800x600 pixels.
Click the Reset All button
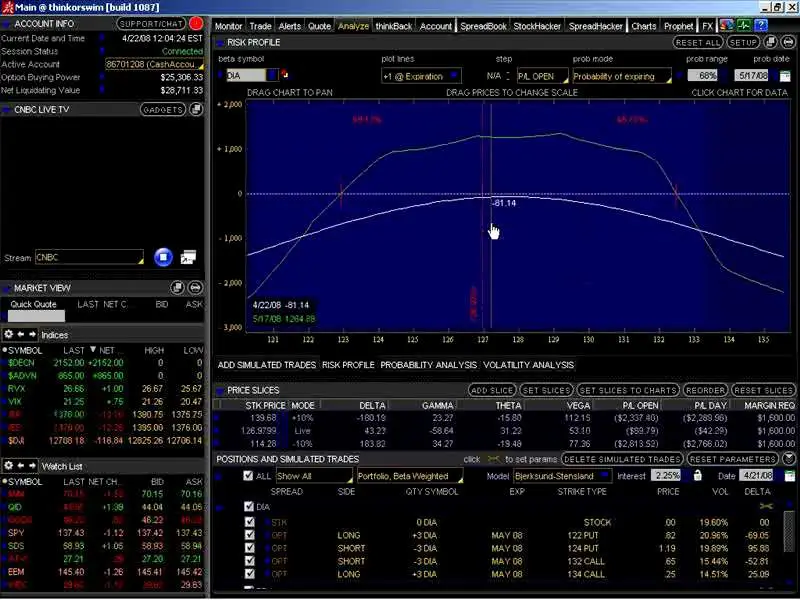(698, 42)
